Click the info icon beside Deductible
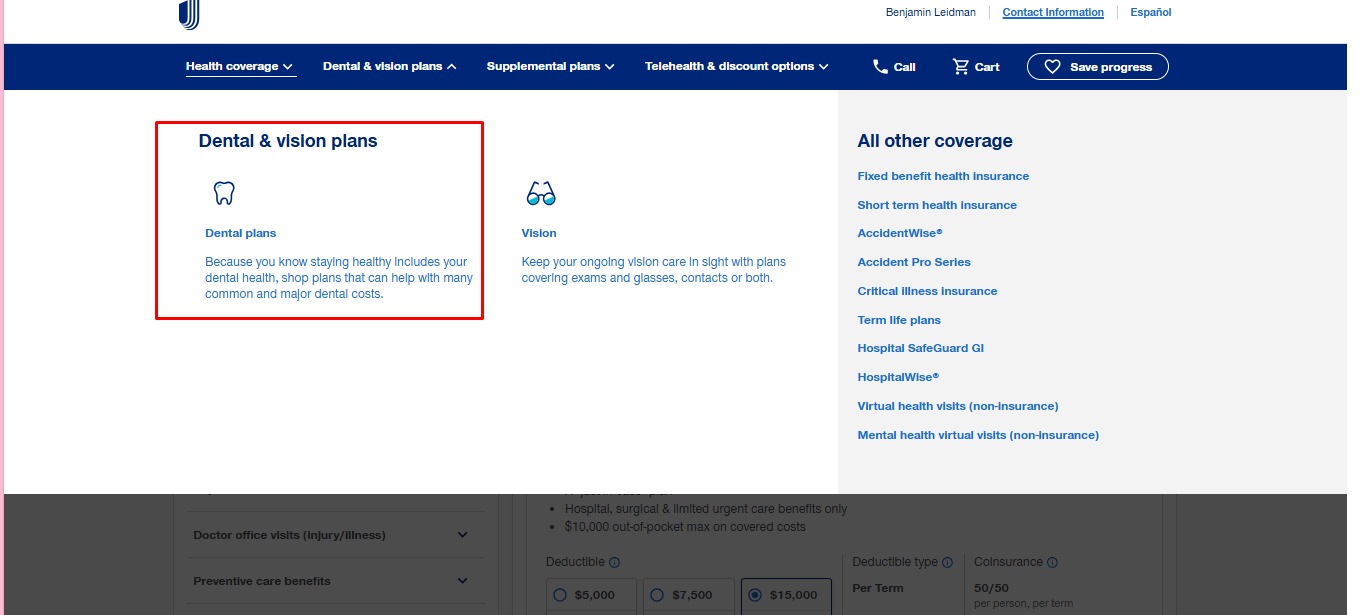1359x615 pixels. [615, 562]
